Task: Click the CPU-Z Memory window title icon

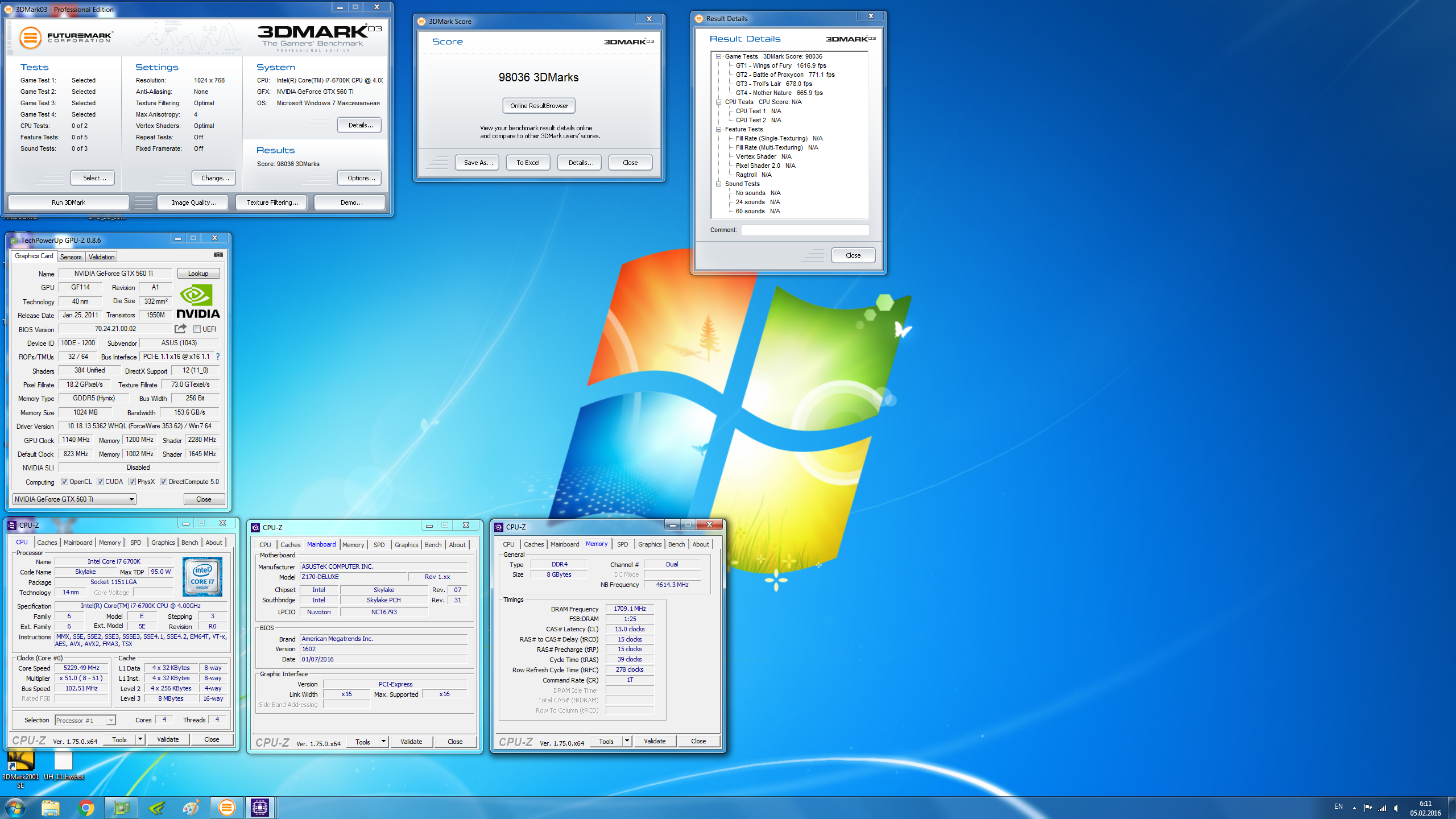Action: pyautogui.click(x=499, y=527)
